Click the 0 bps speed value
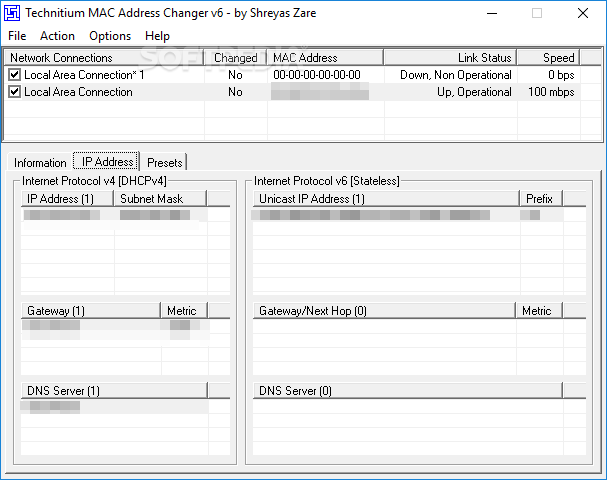607x480 pixels. point(561,75)
